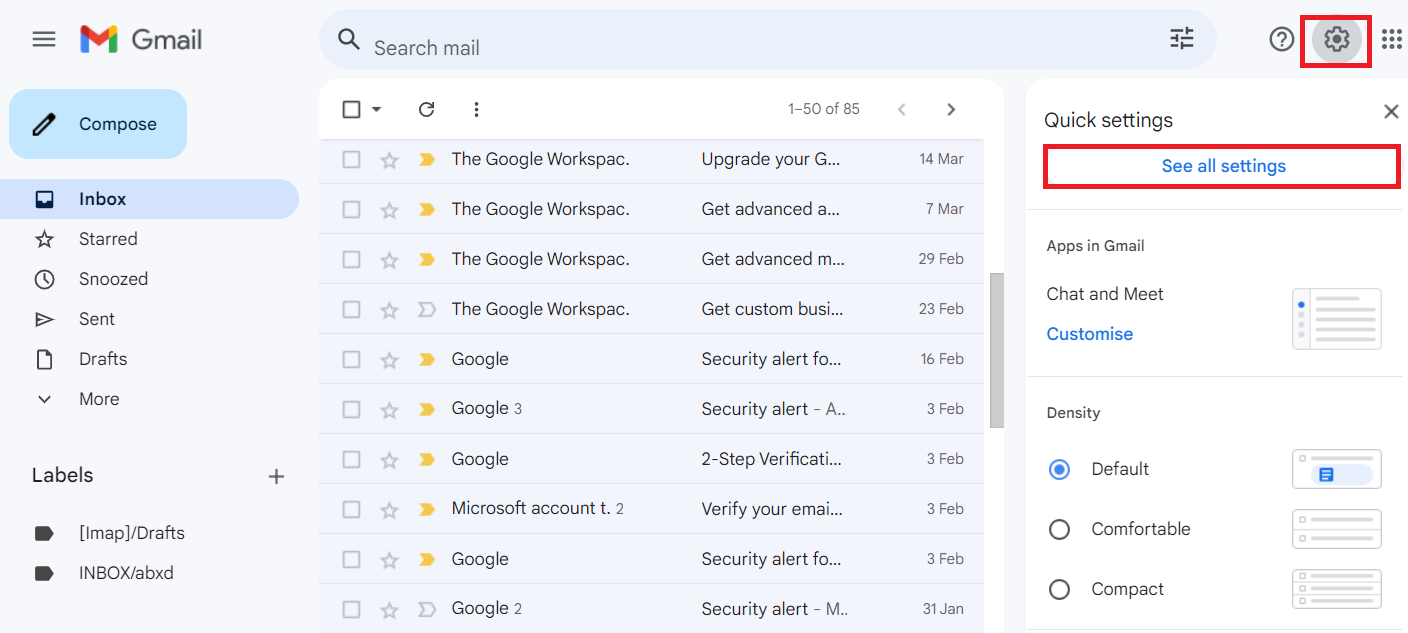Open the Support help question-mark icon
1408x633 pixels.
click(1281, 40)
